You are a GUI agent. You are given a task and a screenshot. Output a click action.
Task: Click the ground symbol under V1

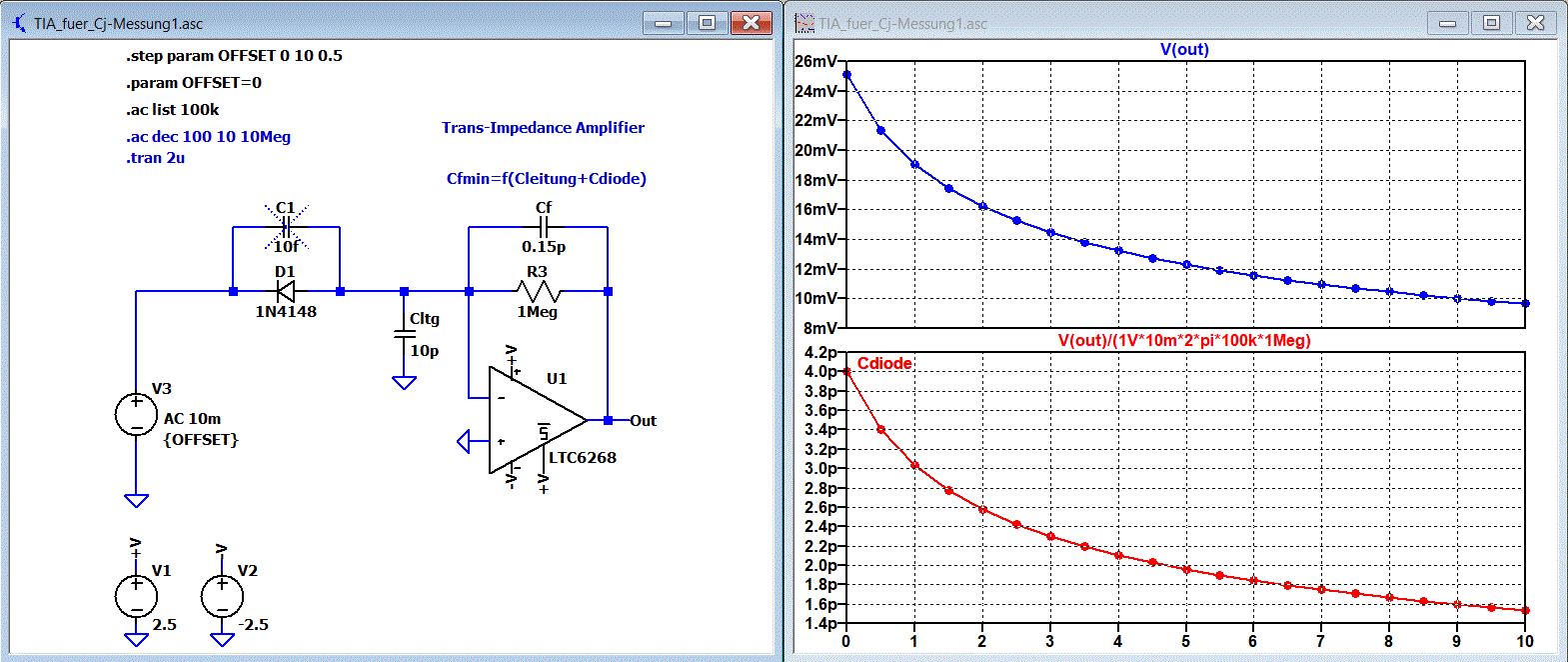coord(136,639)
